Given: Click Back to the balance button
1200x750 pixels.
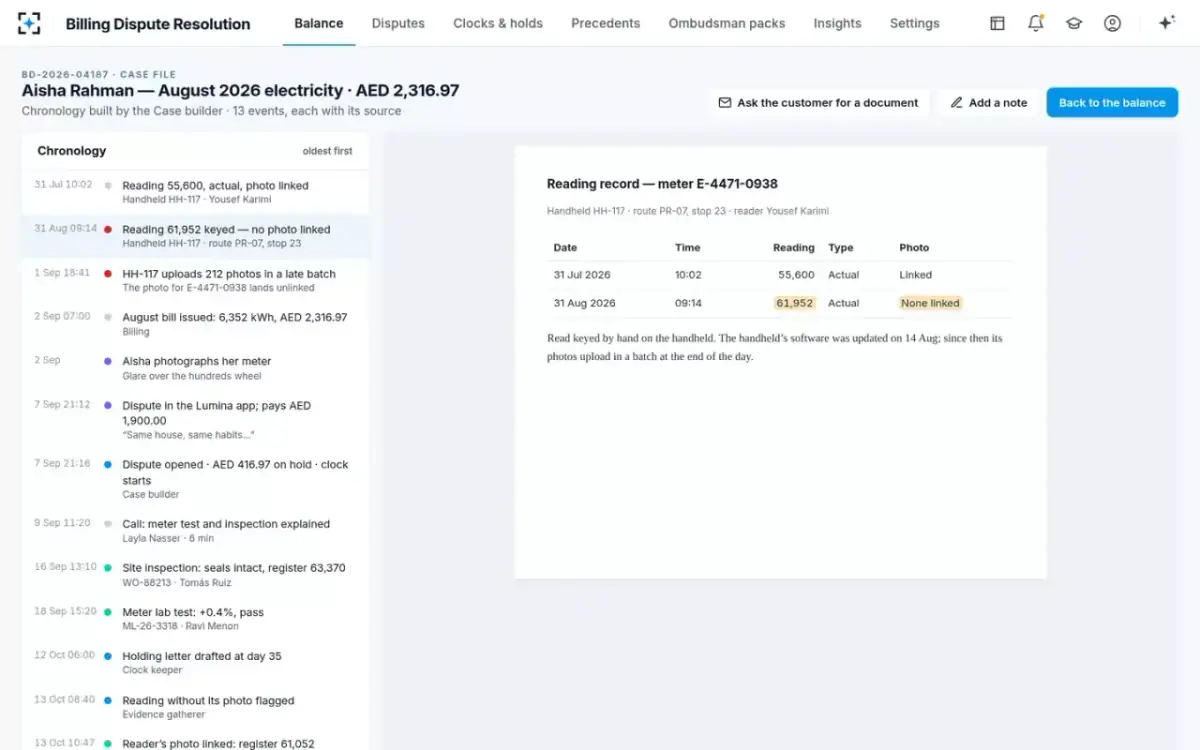Looking at the screenshot, I should 1112,103.
